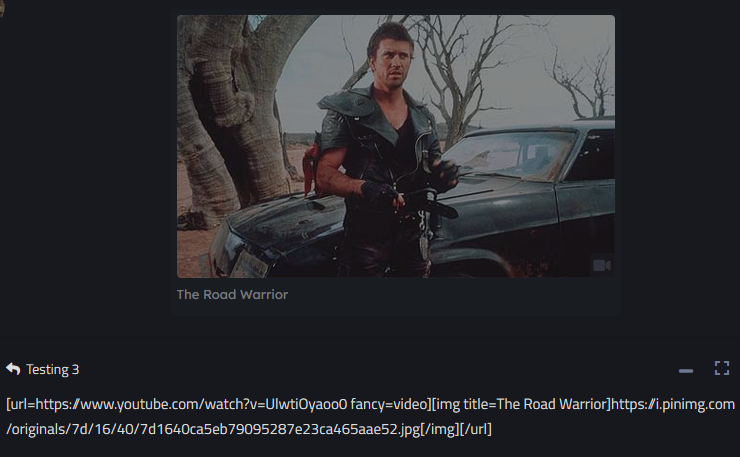This screenshot has width=740, height=457.
Task: Place cursor after the closing [/url] tag
Action: (492, 429)
